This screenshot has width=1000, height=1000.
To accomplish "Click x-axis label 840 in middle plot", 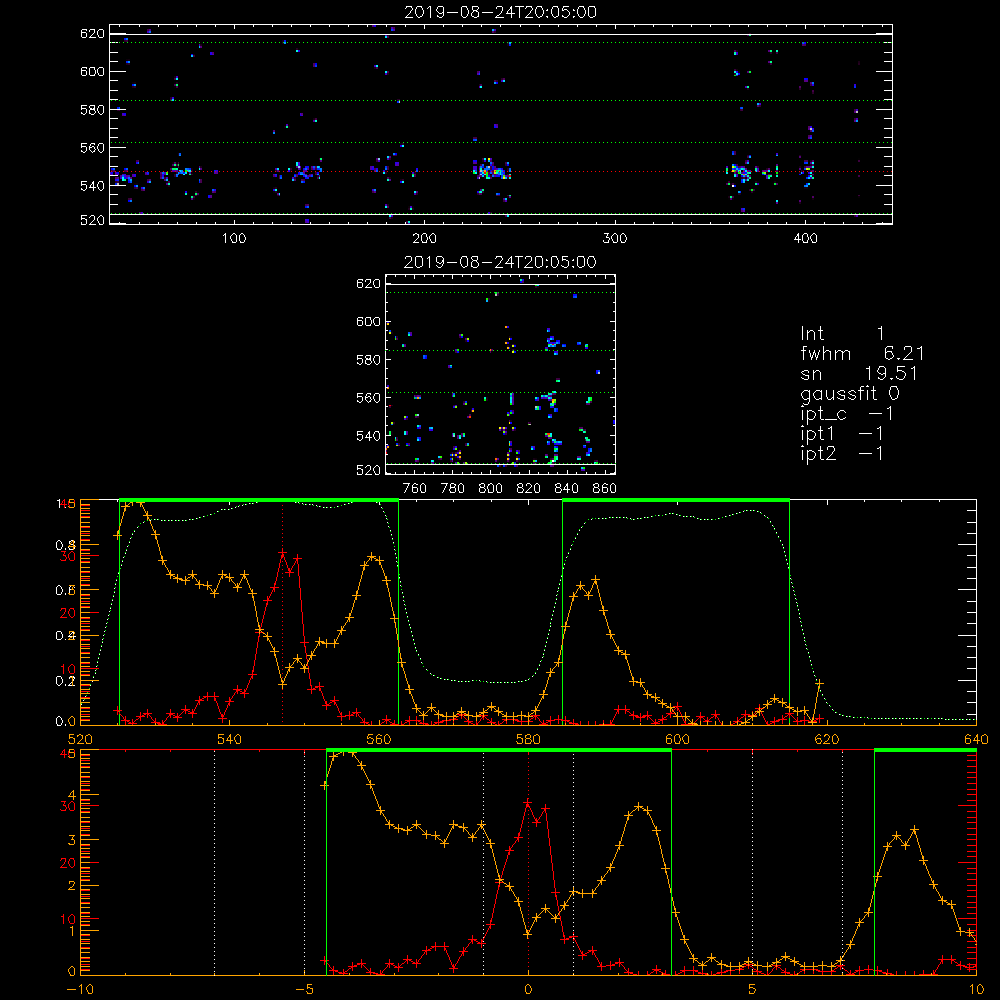I will (566, 489).
